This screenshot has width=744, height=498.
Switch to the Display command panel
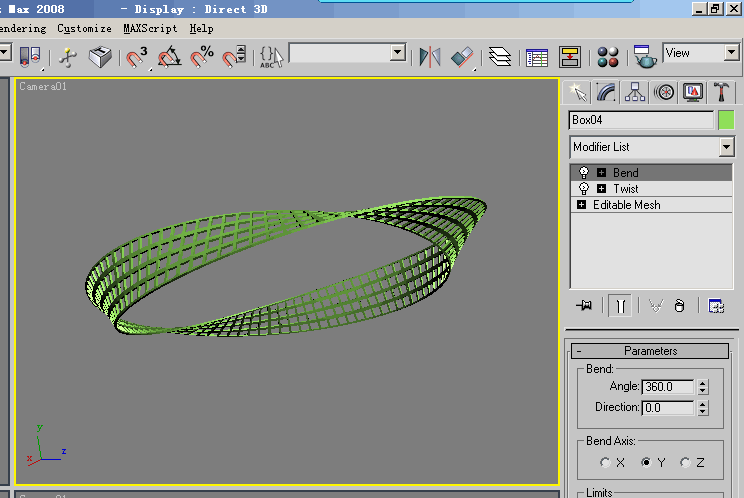tap(693, 92)
